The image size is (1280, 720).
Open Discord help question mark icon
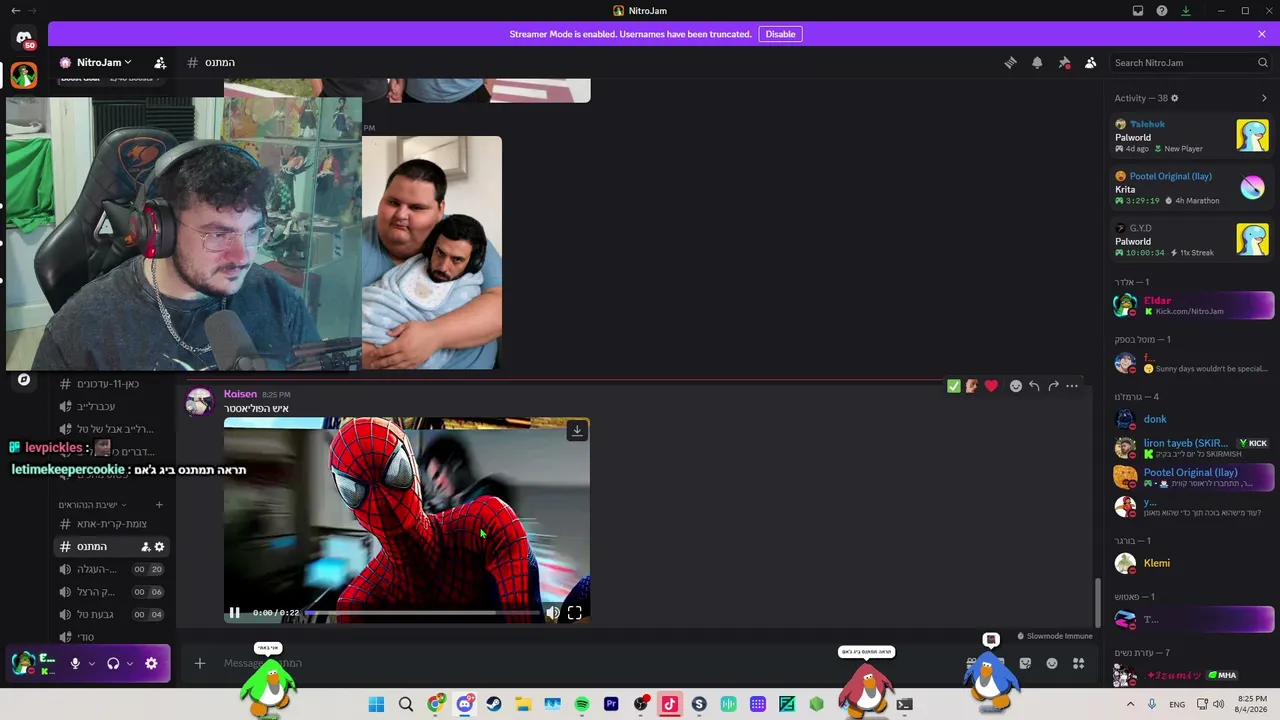1162,11
